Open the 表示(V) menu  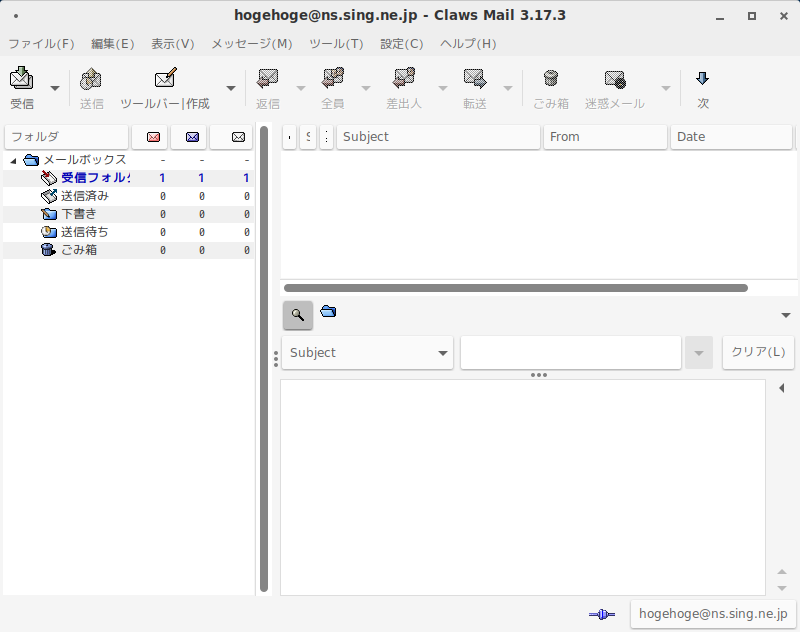172,44
